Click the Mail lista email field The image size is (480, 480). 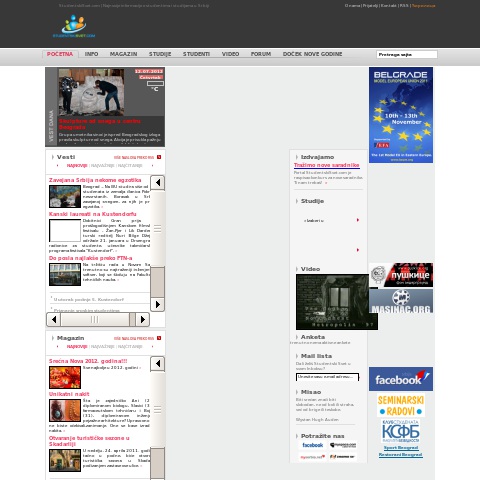click(327, 377)
